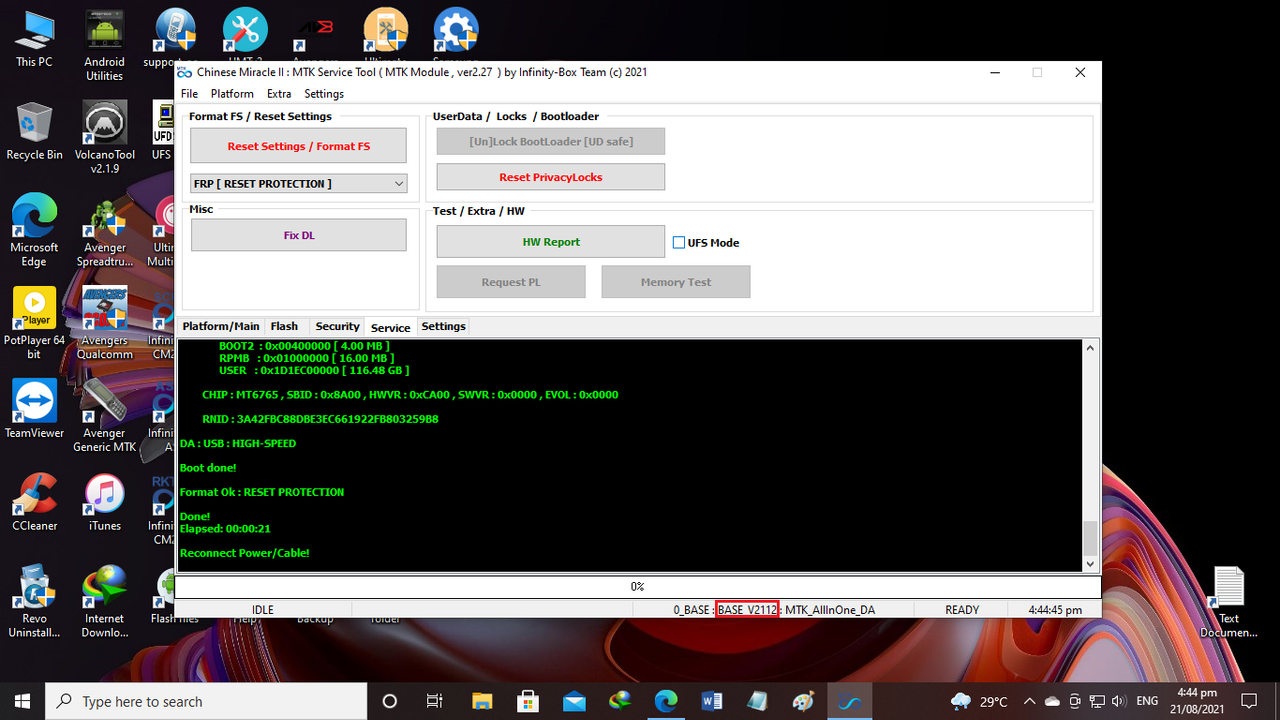Image resolution: width=1280 pixels, height=720 pixels.
Task: Click Reset PrivacyLocks button
Action: pyautogui.click(x=550, y=177)
